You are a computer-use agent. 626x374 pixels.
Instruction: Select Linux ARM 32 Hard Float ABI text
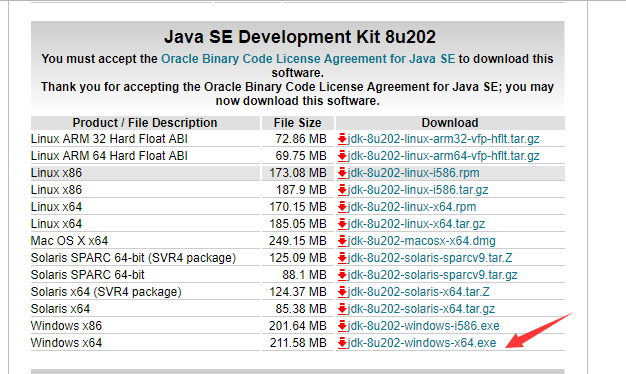(109, 139)
